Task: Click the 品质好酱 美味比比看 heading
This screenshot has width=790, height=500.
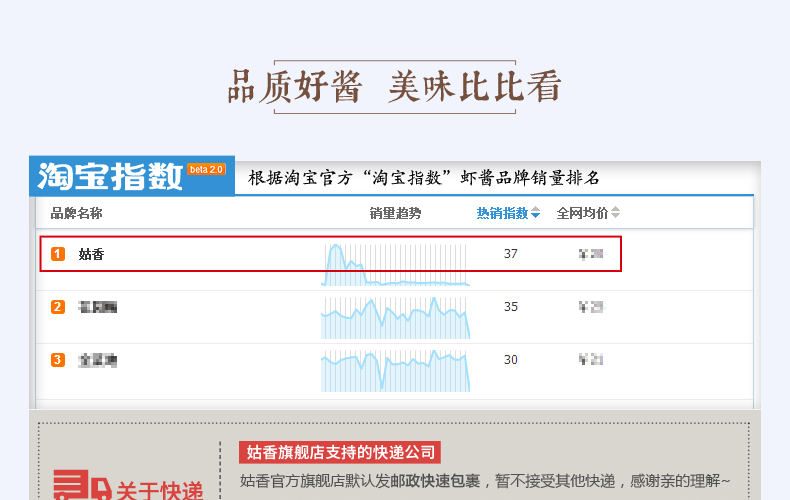Action: (x=394, y=87)
